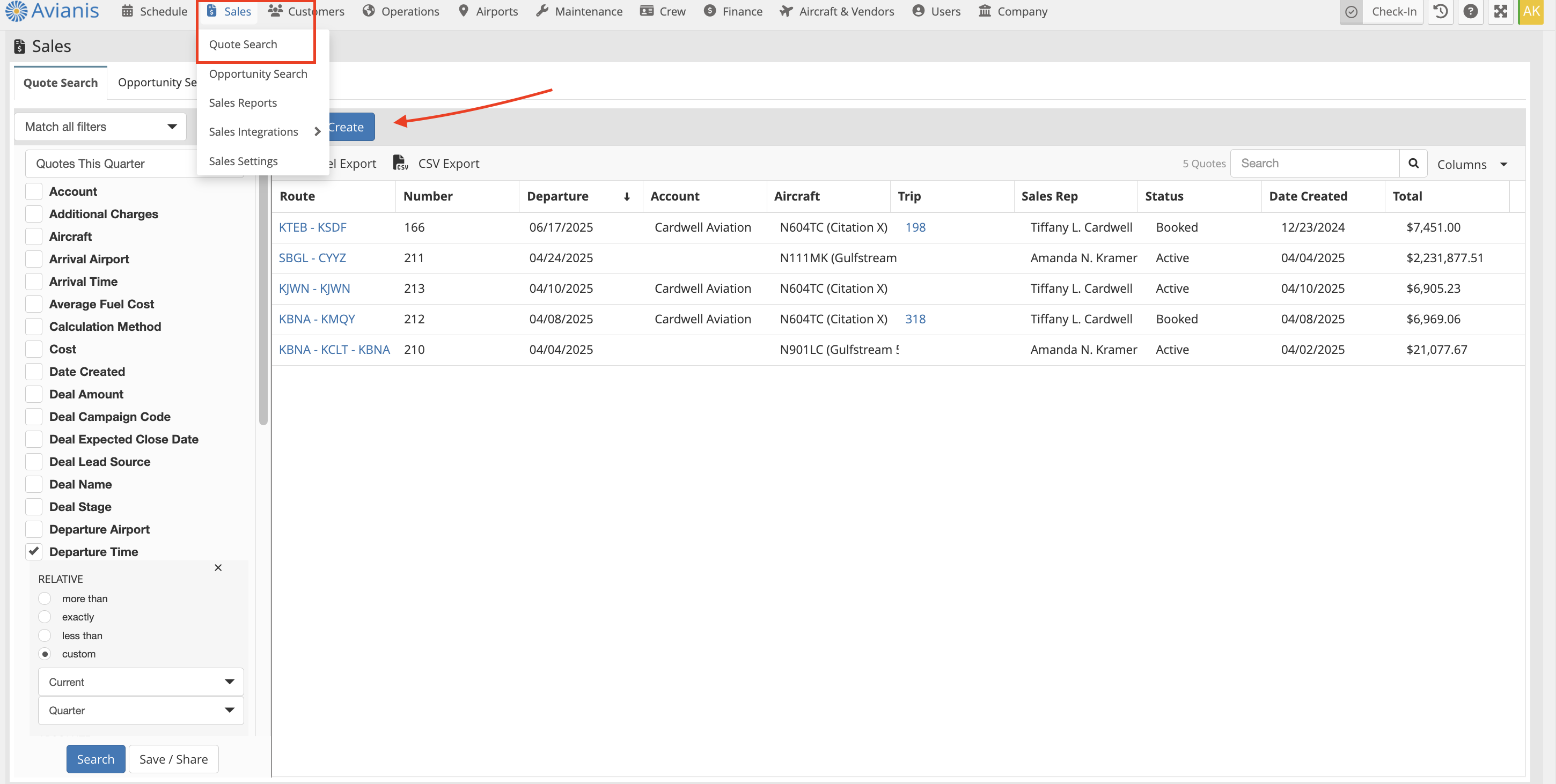Check the Arrival Airport filter checkbox
Image resolution: width=1556 pixels, height=784 pixels.
tap(34, 259)
